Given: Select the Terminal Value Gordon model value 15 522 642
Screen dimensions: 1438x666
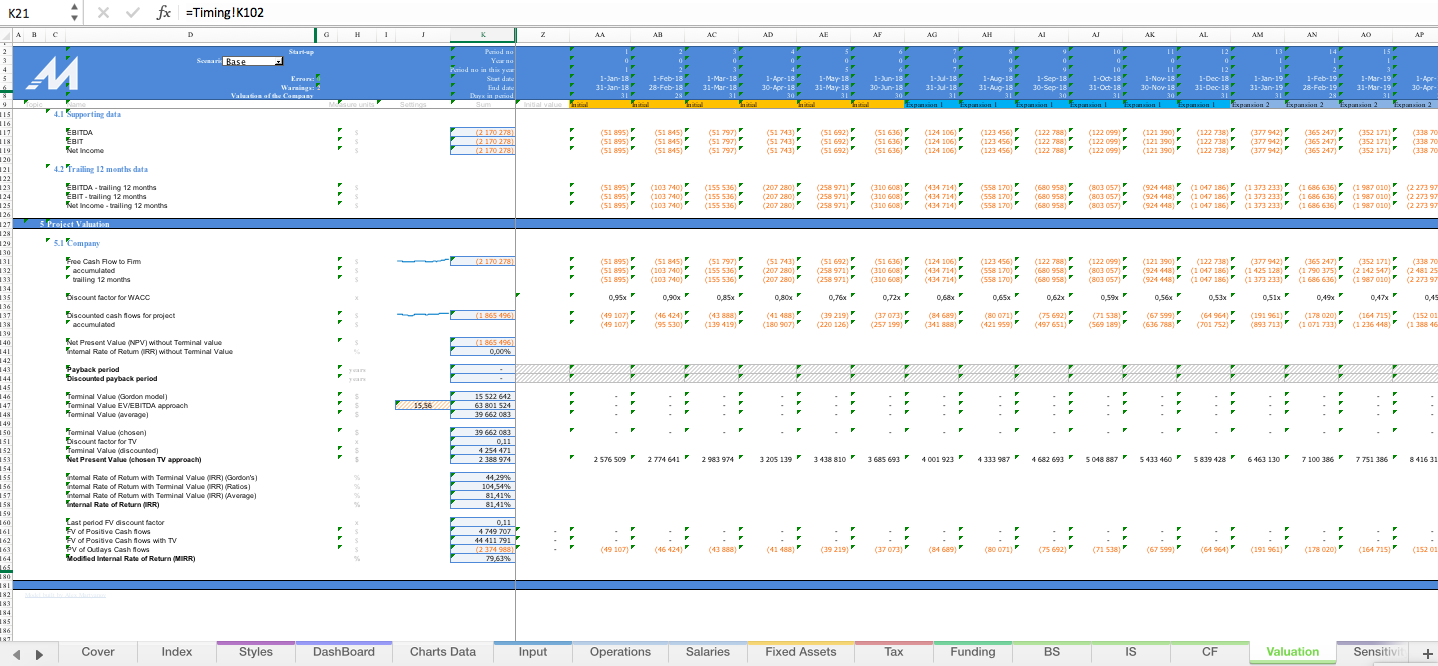Looking at the screenshot, I should click(483, 396).
